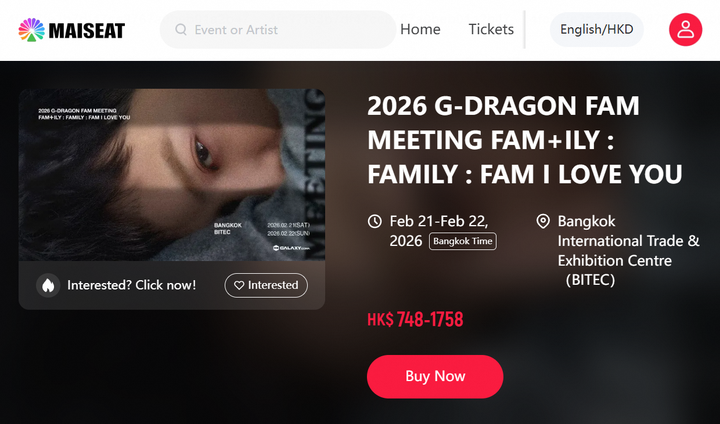Click the G-Dragon fan meeting poster image
The height and width of the screenshot is (424, 720).
point(172,175)
